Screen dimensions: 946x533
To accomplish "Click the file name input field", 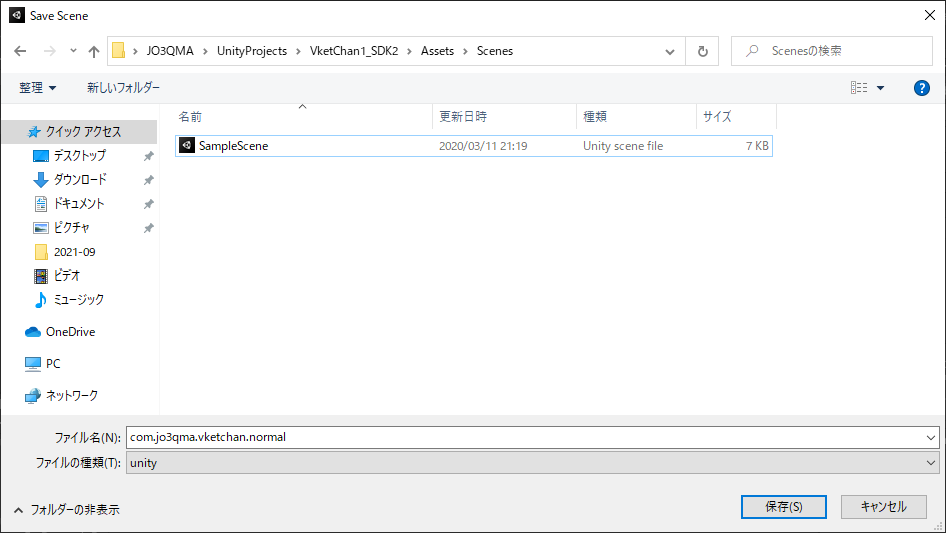I will [524, 437].
